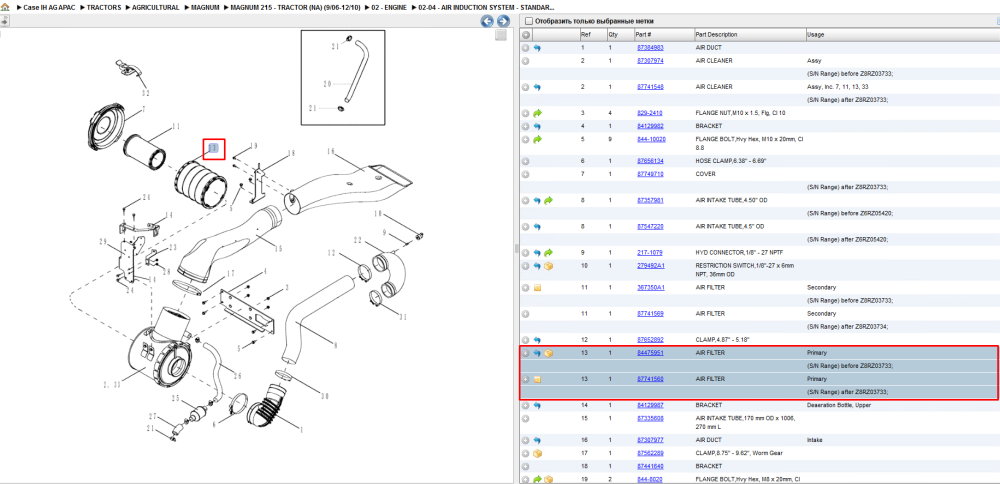
Task: Click the green arrow icon for part 829-2410
Action: pos(537,113)
